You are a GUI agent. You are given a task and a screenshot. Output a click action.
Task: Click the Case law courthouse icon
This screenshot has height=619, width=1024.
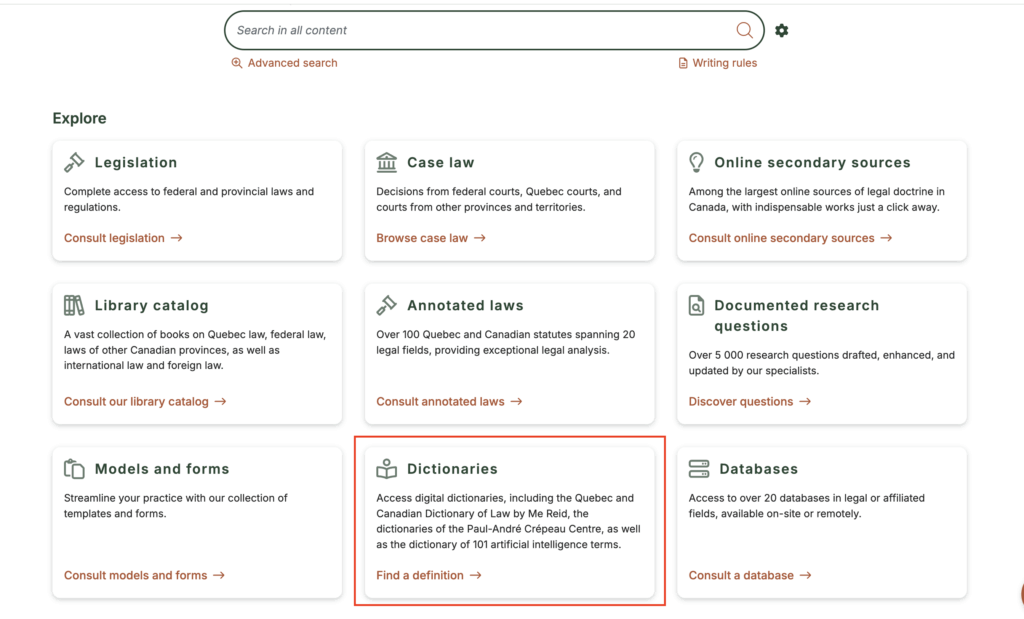(x=387, y=162)
